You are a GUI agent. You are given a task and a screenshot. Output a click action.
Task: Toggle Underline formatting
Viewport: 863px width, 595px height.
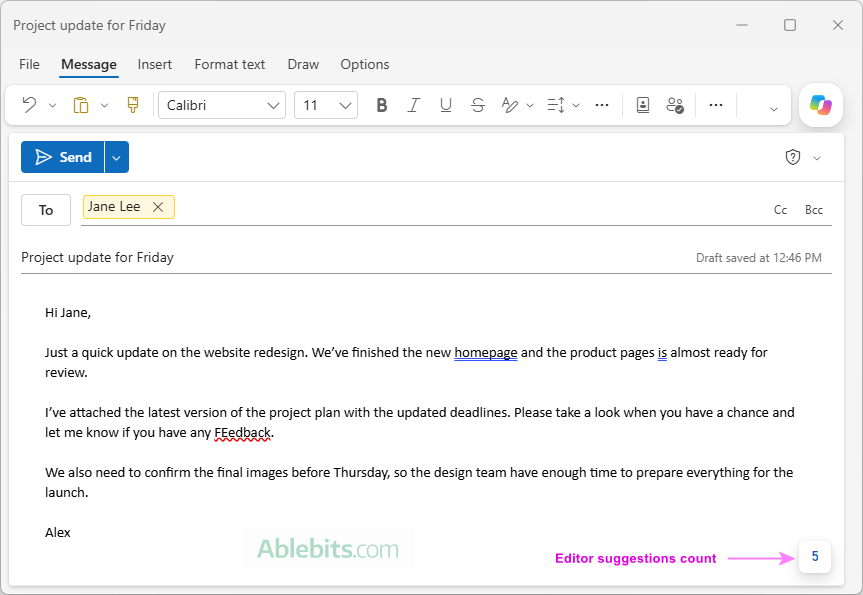tap(446, 105)
